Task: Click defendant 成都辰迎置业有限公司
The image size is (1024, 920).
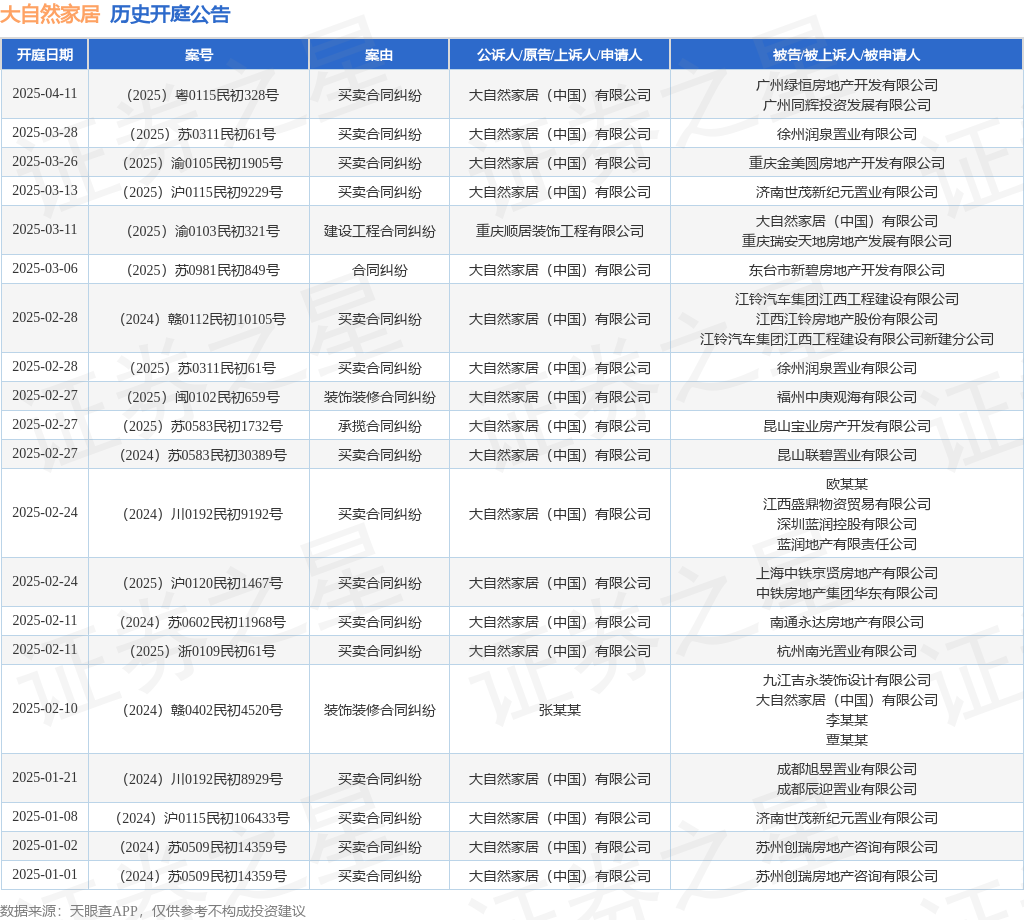Action: (x=846, y=789)
